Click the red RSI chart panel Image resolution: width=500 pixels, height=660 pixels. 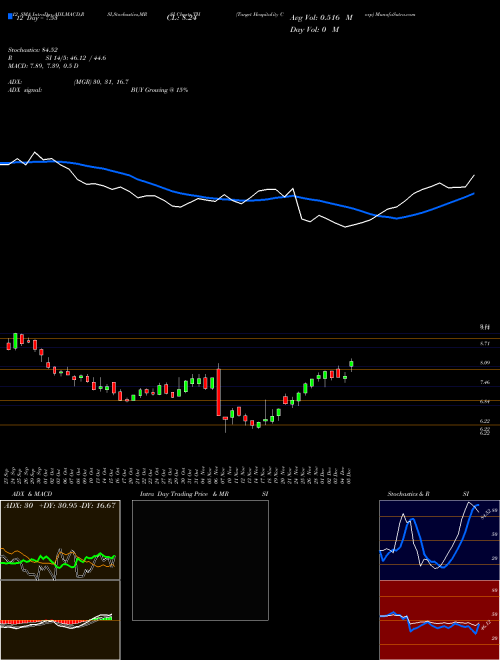tap(439, 620)
